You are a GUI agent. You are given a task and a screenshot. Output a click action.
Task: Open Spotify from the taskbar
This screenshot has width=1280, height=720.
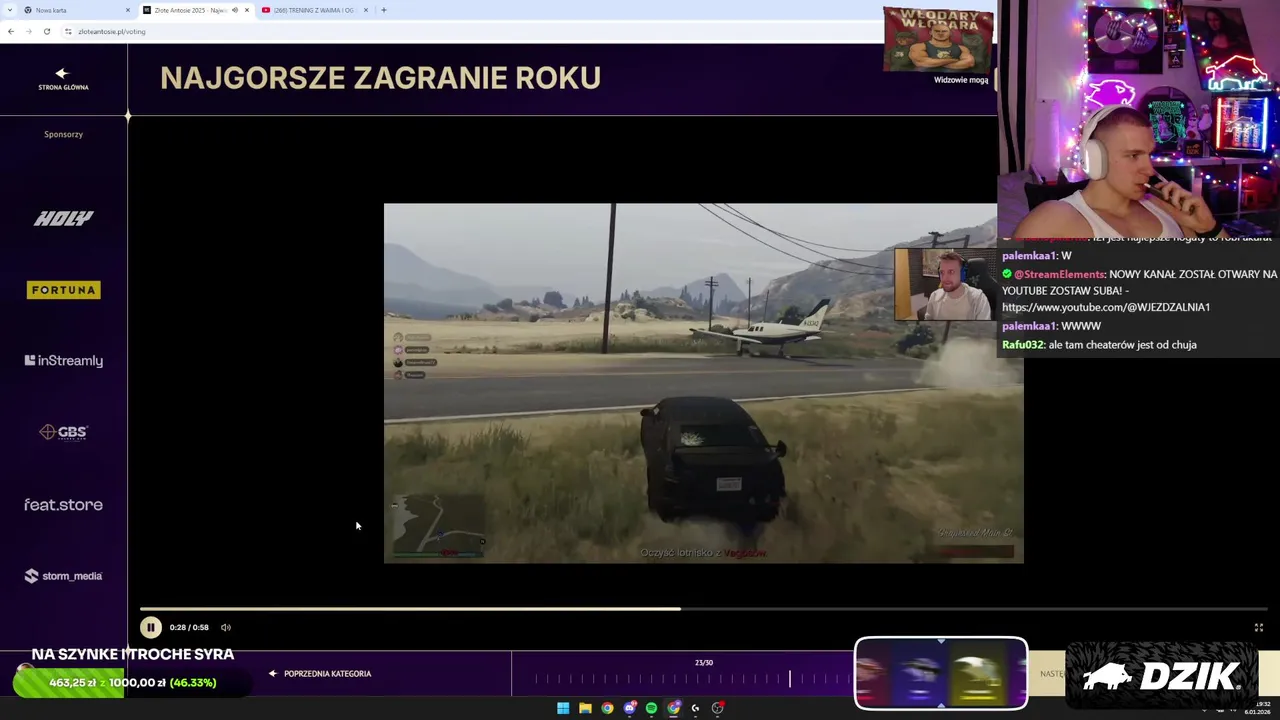pos(651,708)
